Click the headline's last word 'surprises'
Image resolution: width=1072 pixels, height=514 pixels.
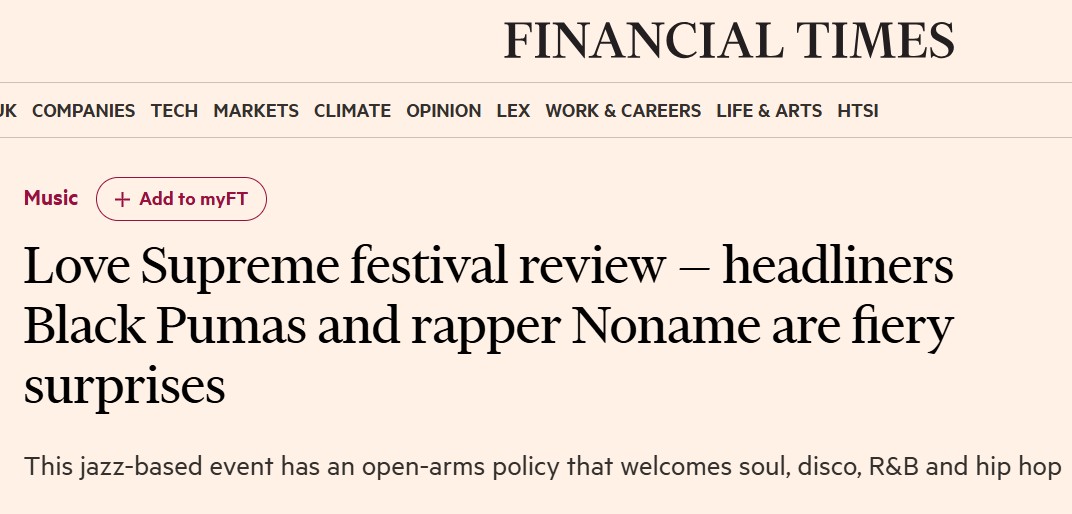point(124,386)
